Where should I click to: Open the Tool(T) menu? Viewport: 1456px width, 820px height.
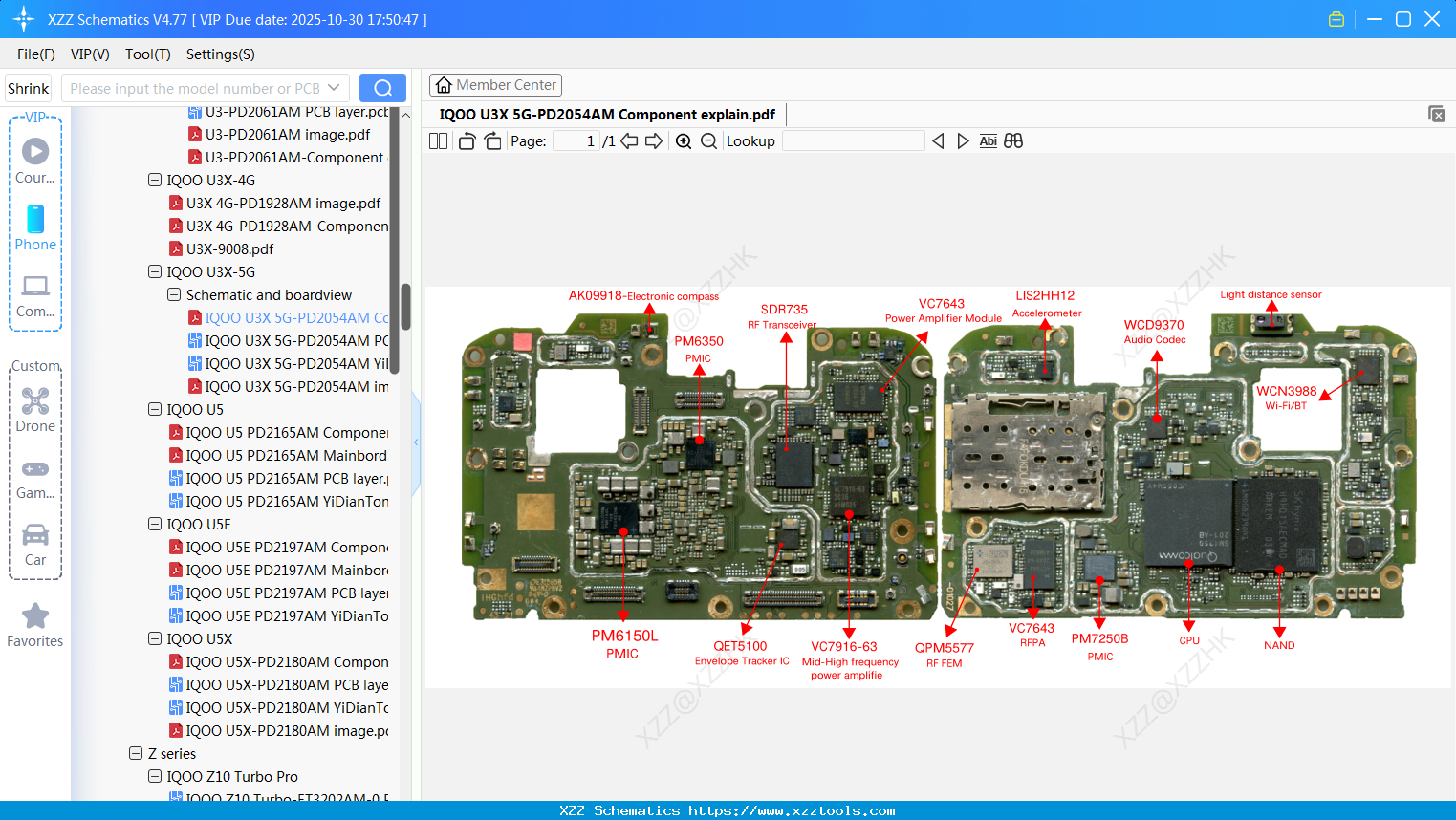pyautogui.click(x=148, y=54)
